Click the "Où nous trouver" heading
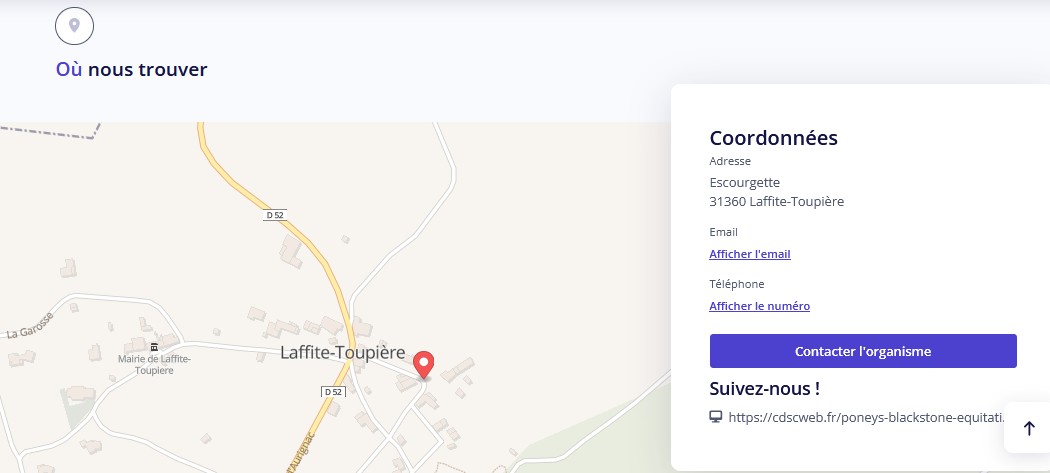Viewport: 1050px width, 473px height. pos(132,70)
